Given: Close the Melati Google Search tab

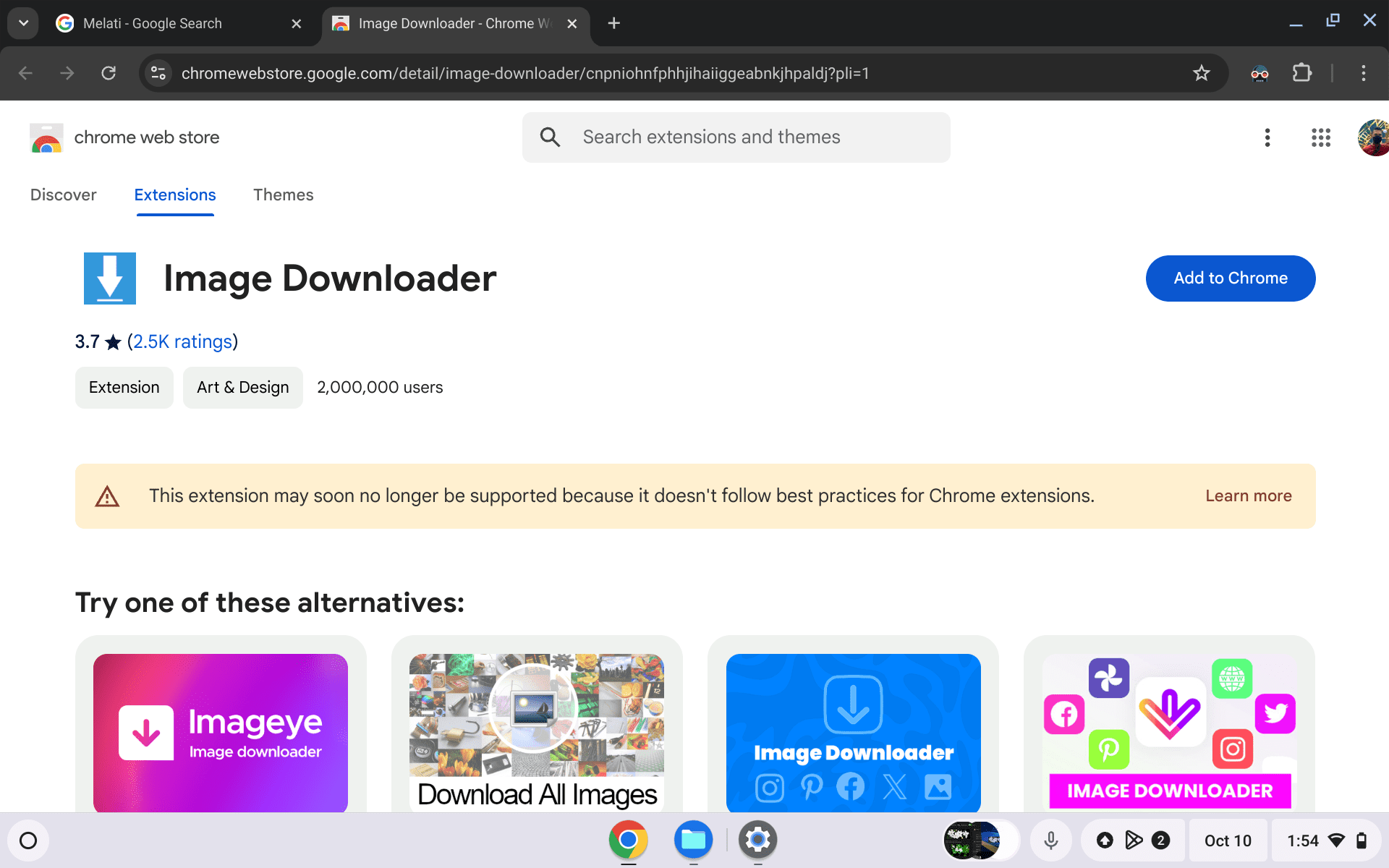Looking at the screenshot, I should coord(296,24).
